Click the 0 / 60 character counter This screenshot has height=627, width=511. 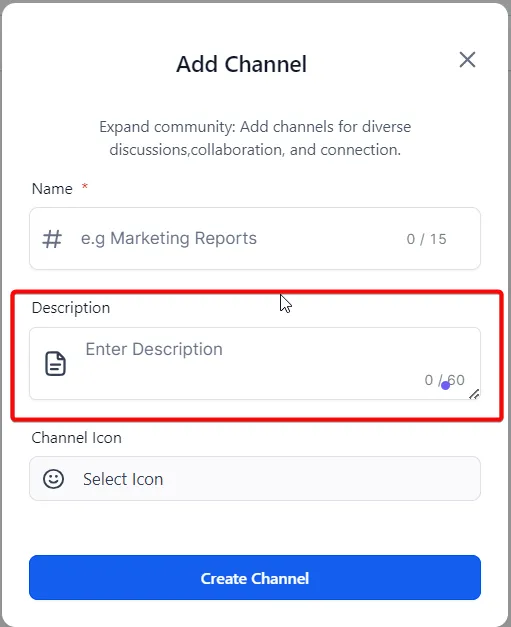tap(444, 380)
